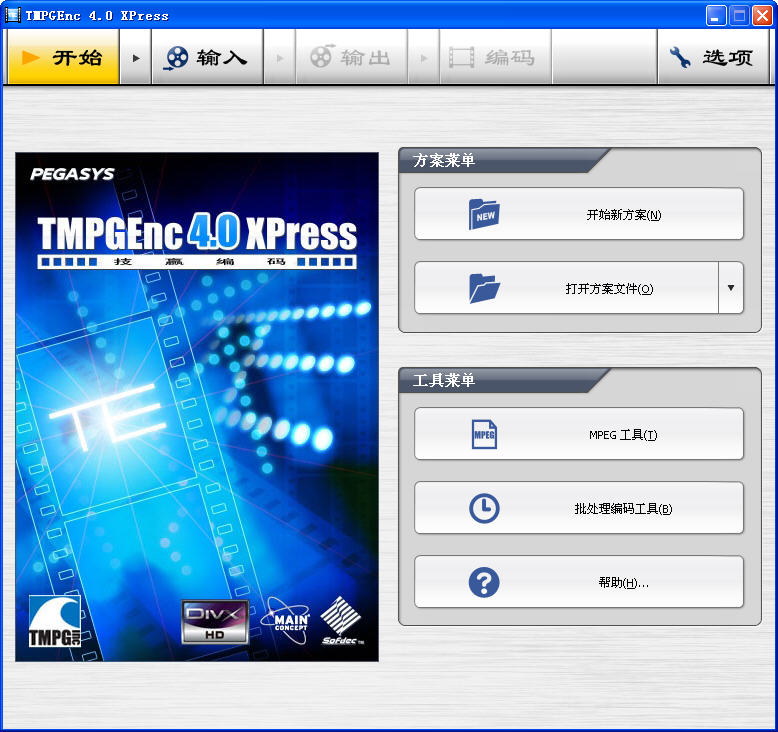Click the PEGASYS brand text
Viewport: 778px width, 732px height.
[72, 174]
